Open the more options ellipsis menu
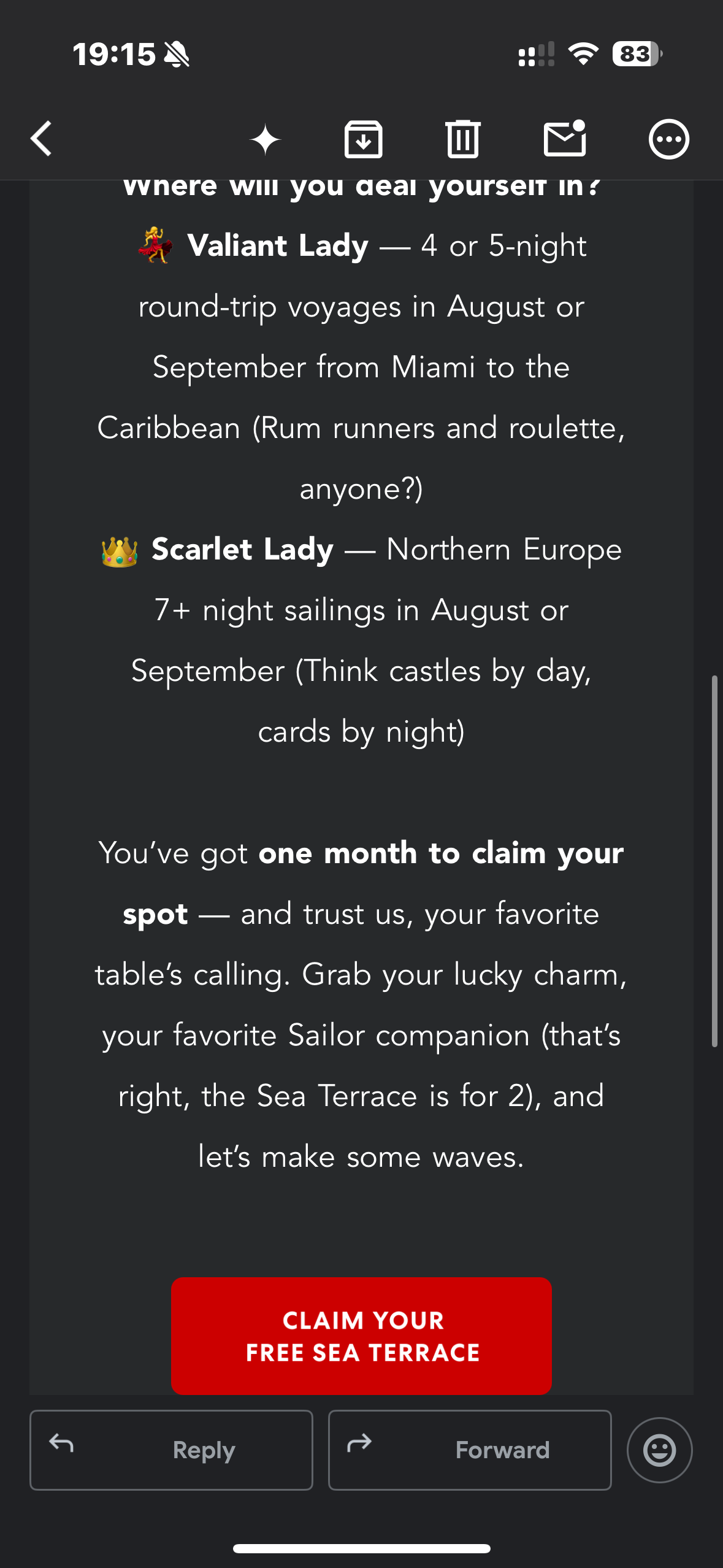The width and height of the screenshot is (723, 1568). [668, 139]
